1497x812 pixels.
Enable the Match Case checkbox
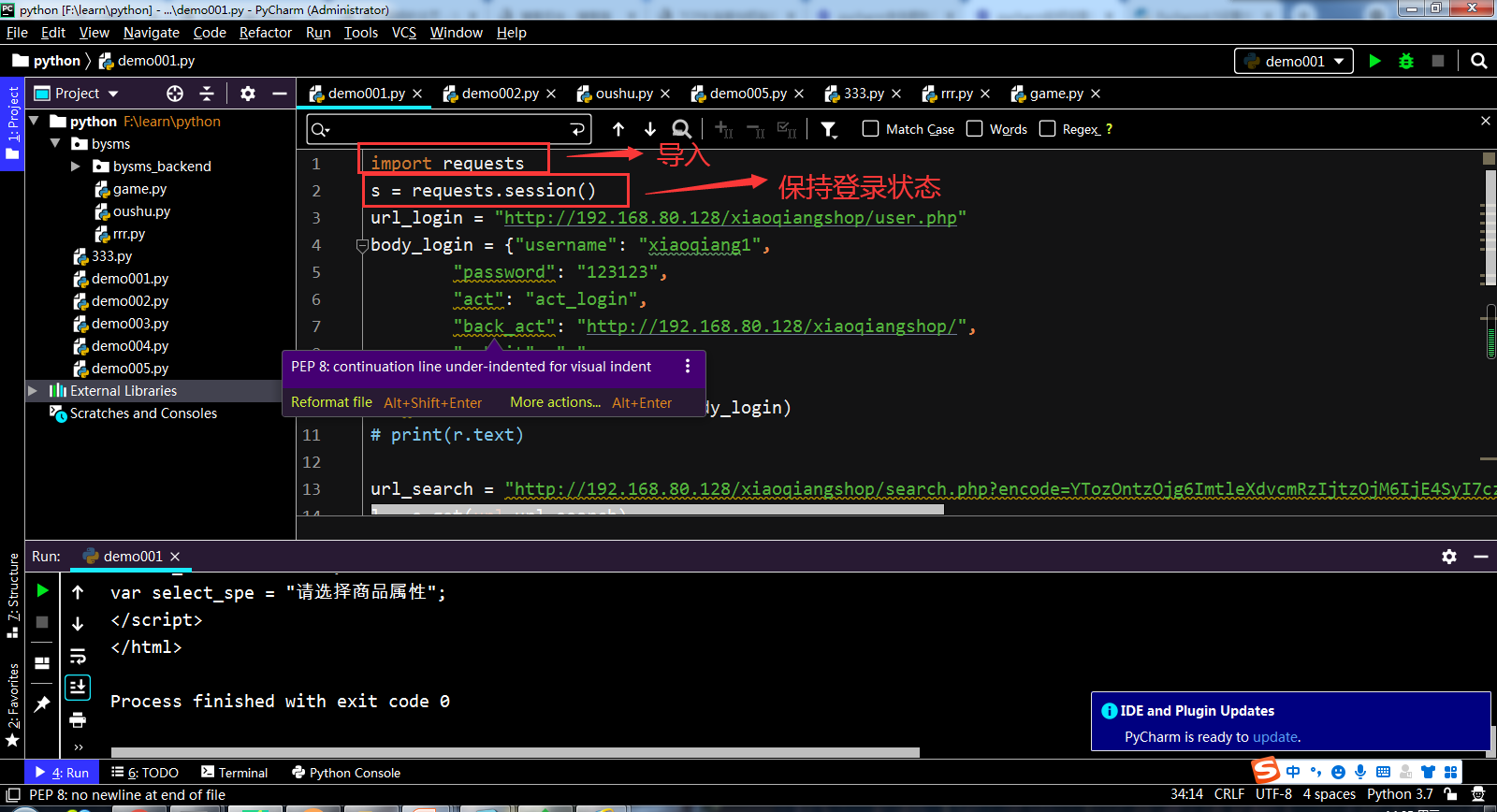870,129
